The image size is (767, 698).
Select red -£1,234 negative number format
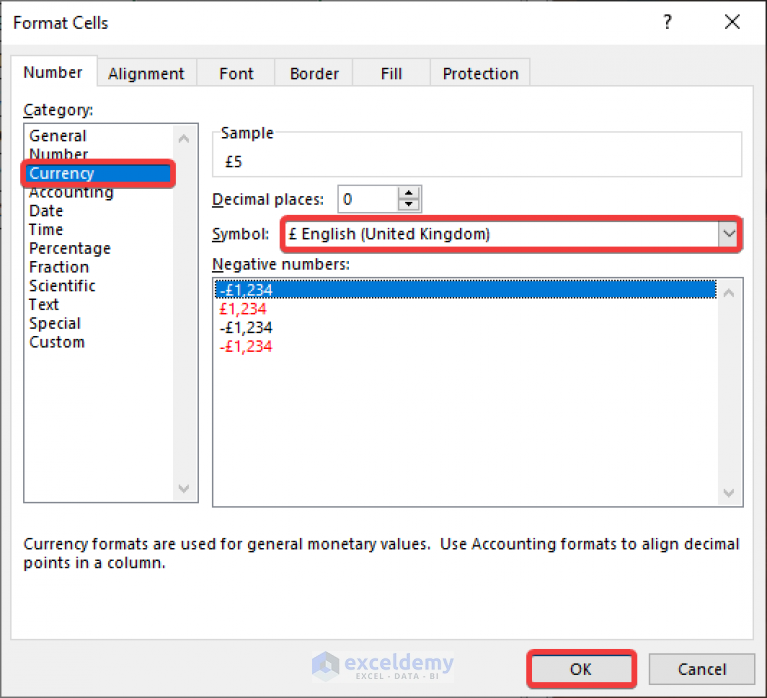pos(466,346)
